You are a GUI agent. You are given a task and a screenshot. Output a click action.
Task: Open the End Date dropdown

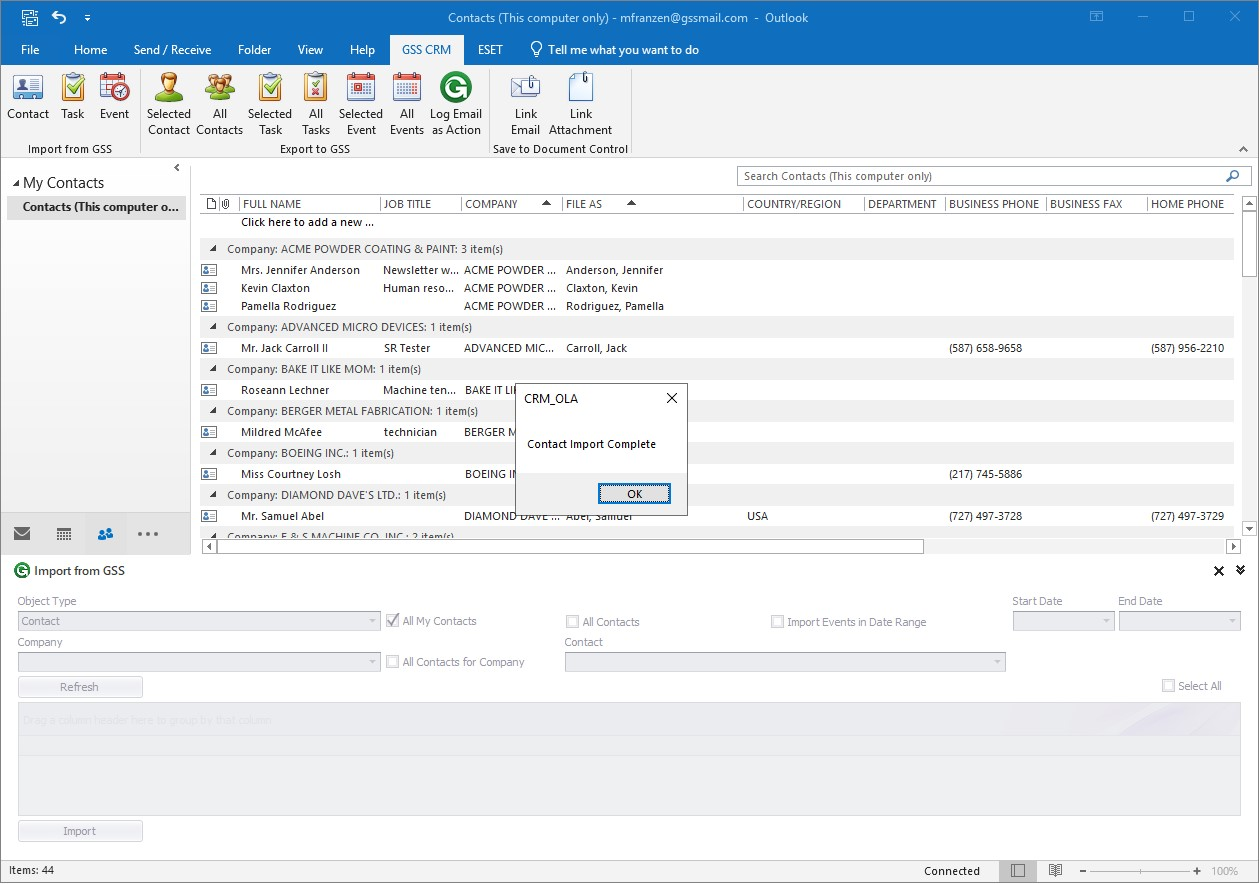point(1232,621)
